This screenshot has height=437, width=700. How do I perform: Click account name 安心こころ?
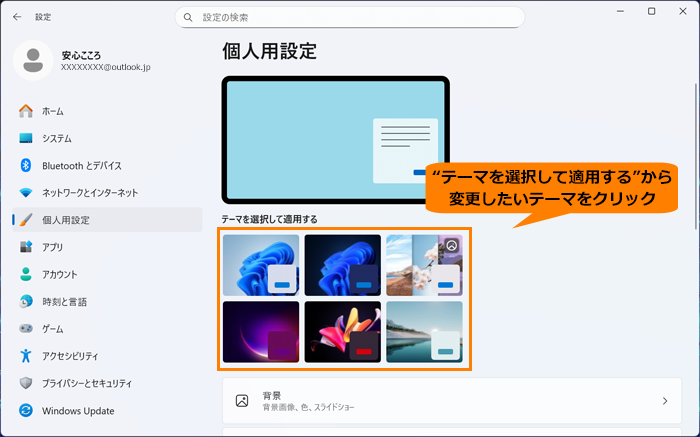click(x=81, y=55)
